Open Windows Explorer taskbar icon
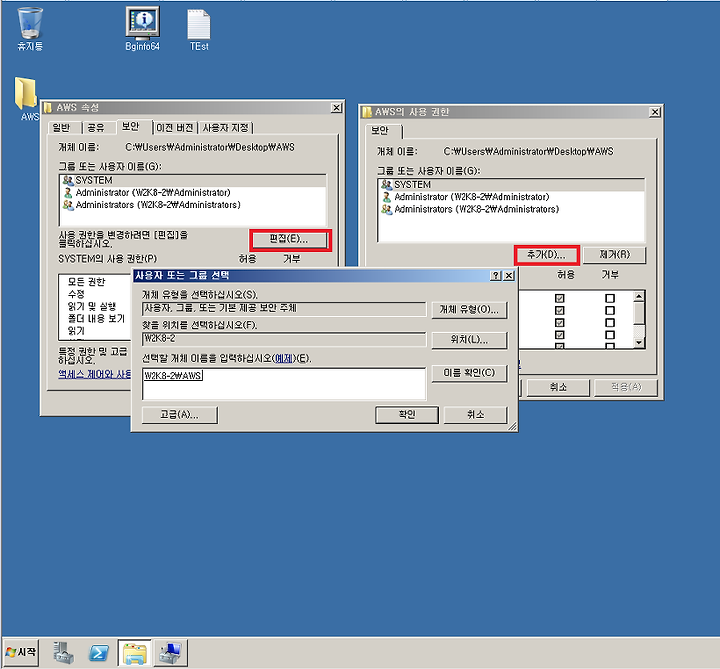720x669 pixels. [x=135, y=652]
